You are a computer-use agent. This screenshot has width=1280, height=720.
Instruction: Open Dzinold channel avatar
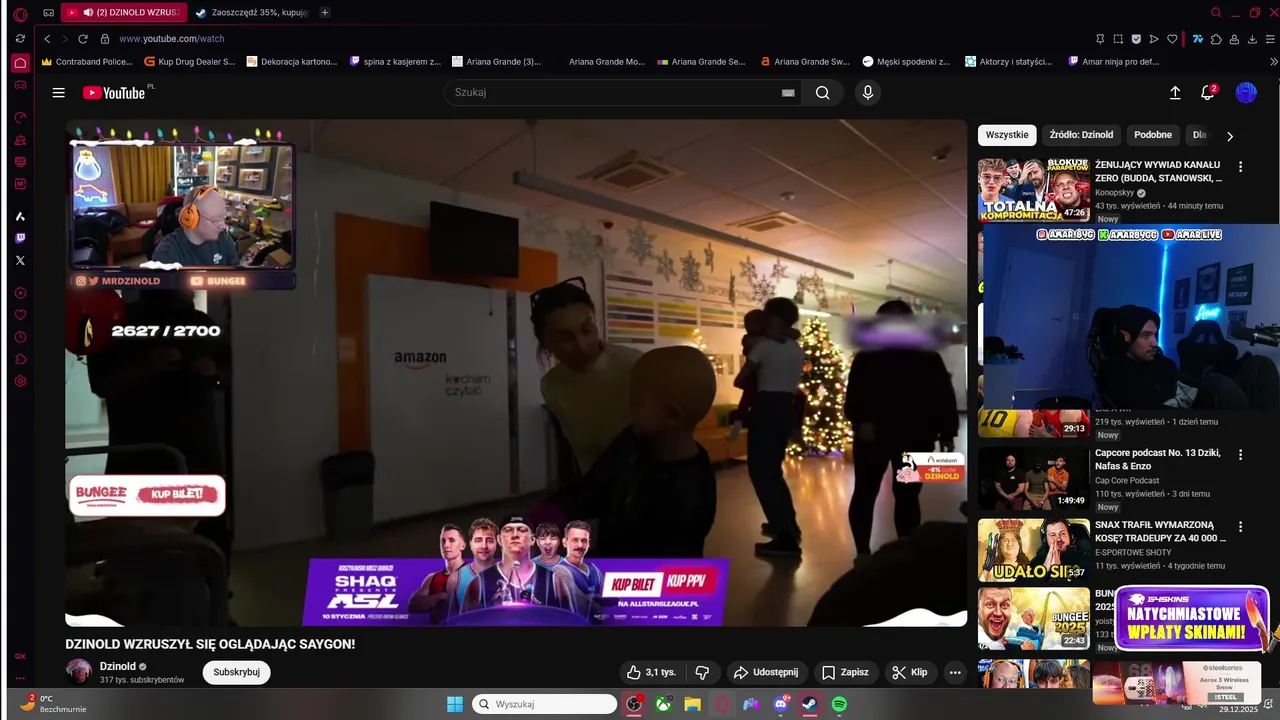(x=78, y=672)
